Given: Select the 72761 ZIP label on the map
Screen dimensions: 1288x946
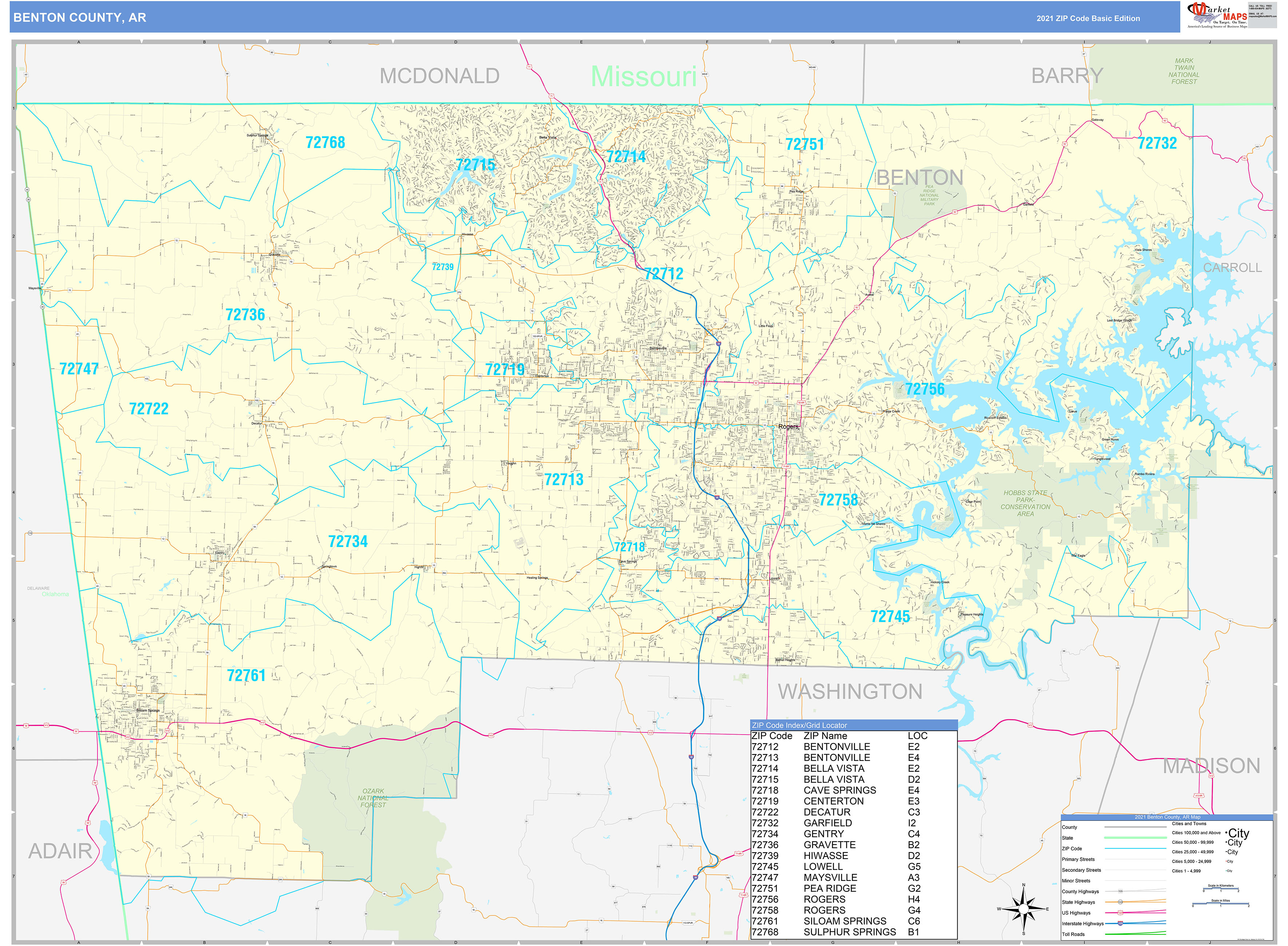Looking at the screenshot, I should (x=246, y=676).
